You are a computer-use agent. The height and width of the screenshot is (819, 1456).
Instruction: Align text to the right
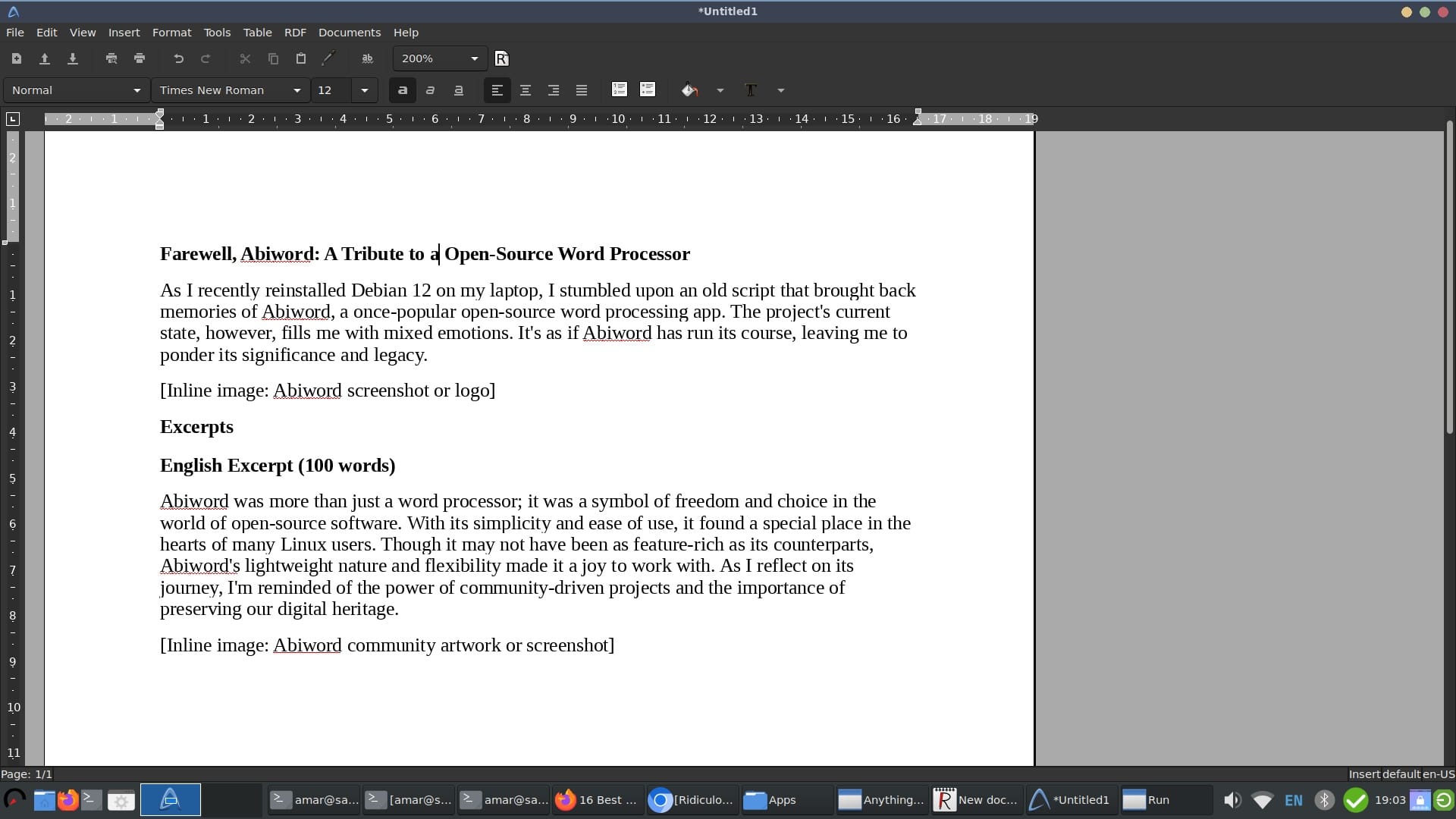tap(554, 90)
